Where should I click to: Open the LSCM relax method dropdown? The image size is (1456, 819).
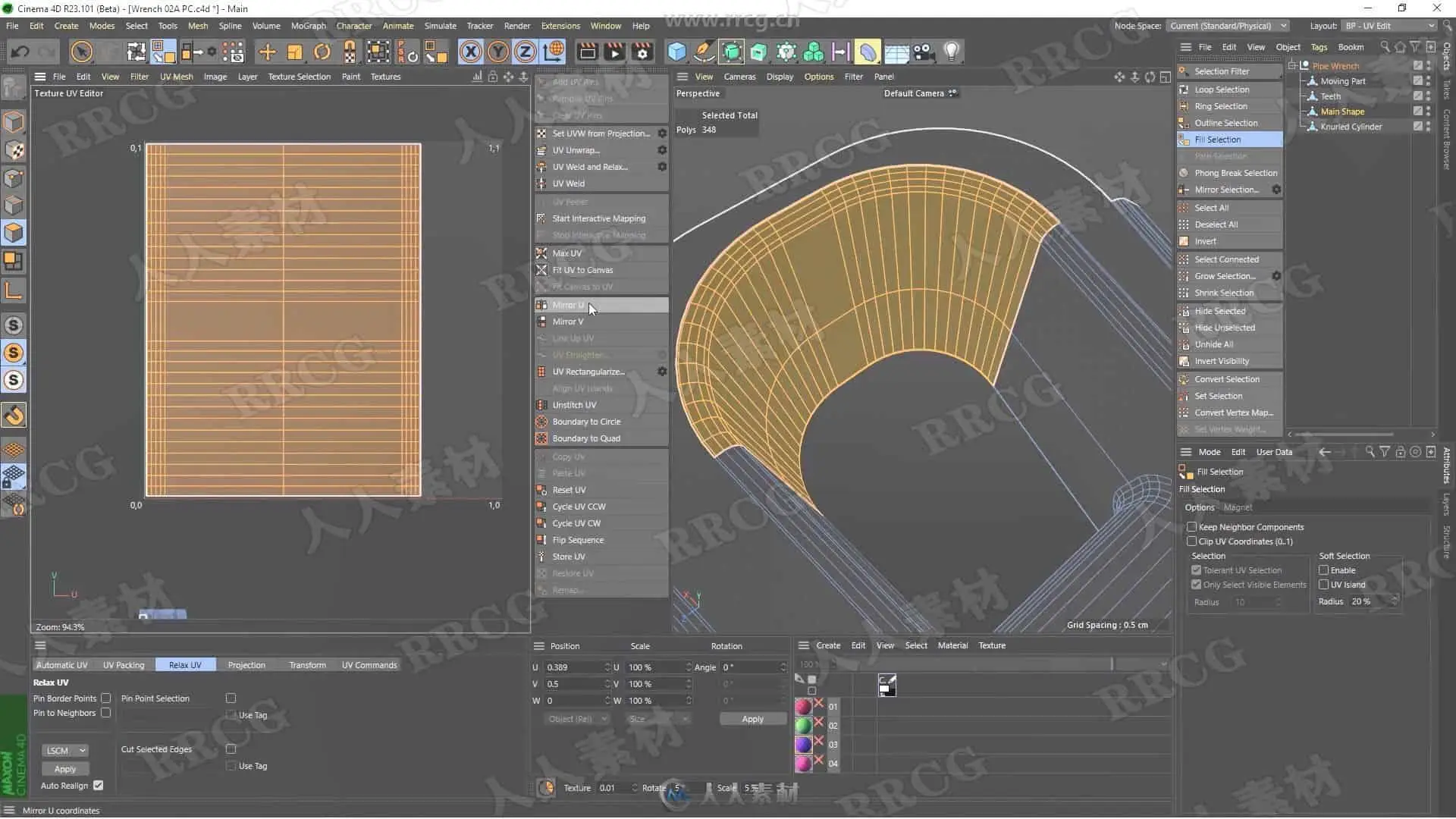click(65, 751)
